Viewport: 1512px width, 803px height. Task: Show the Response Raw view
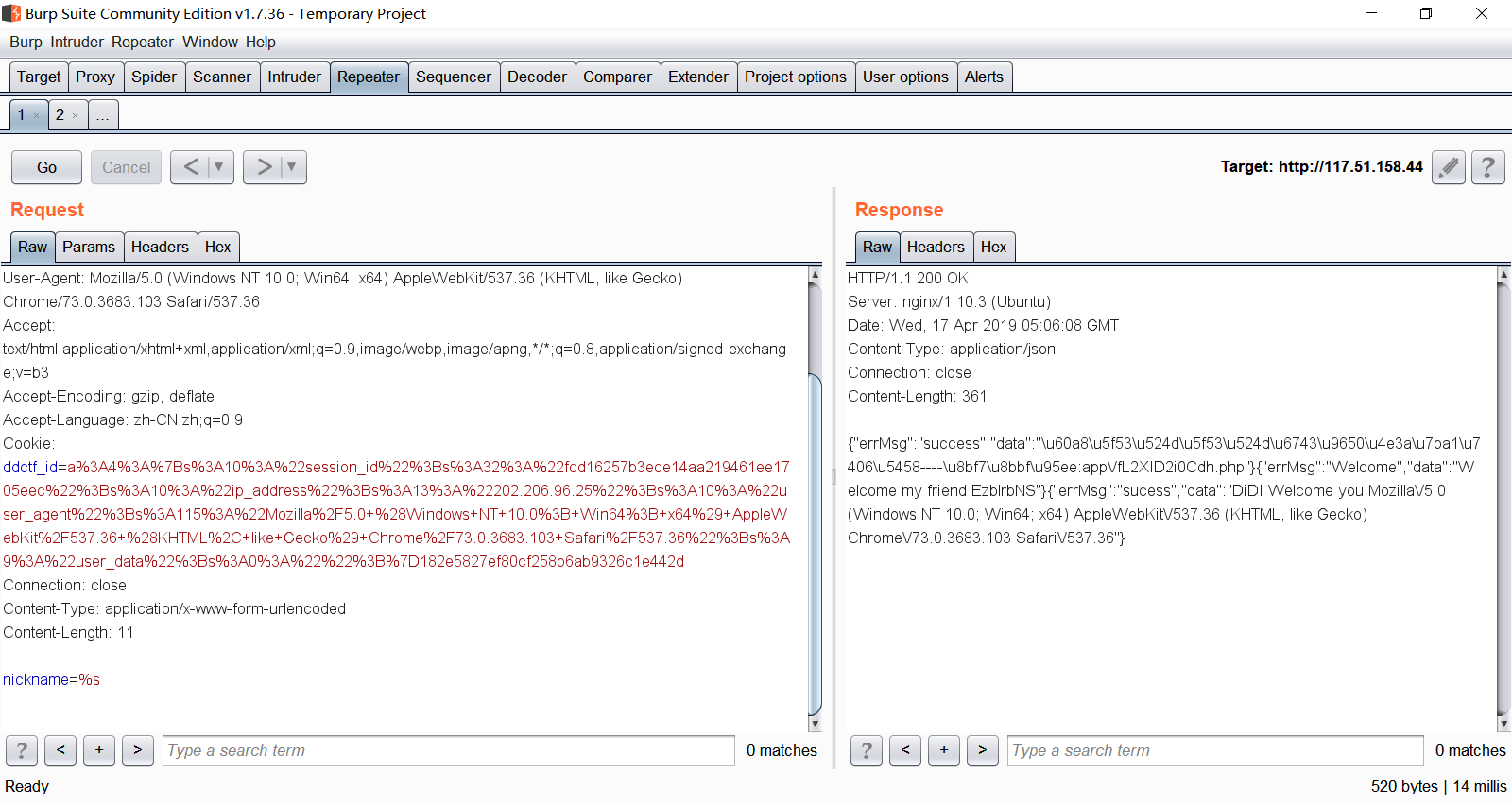click(877, 248)
